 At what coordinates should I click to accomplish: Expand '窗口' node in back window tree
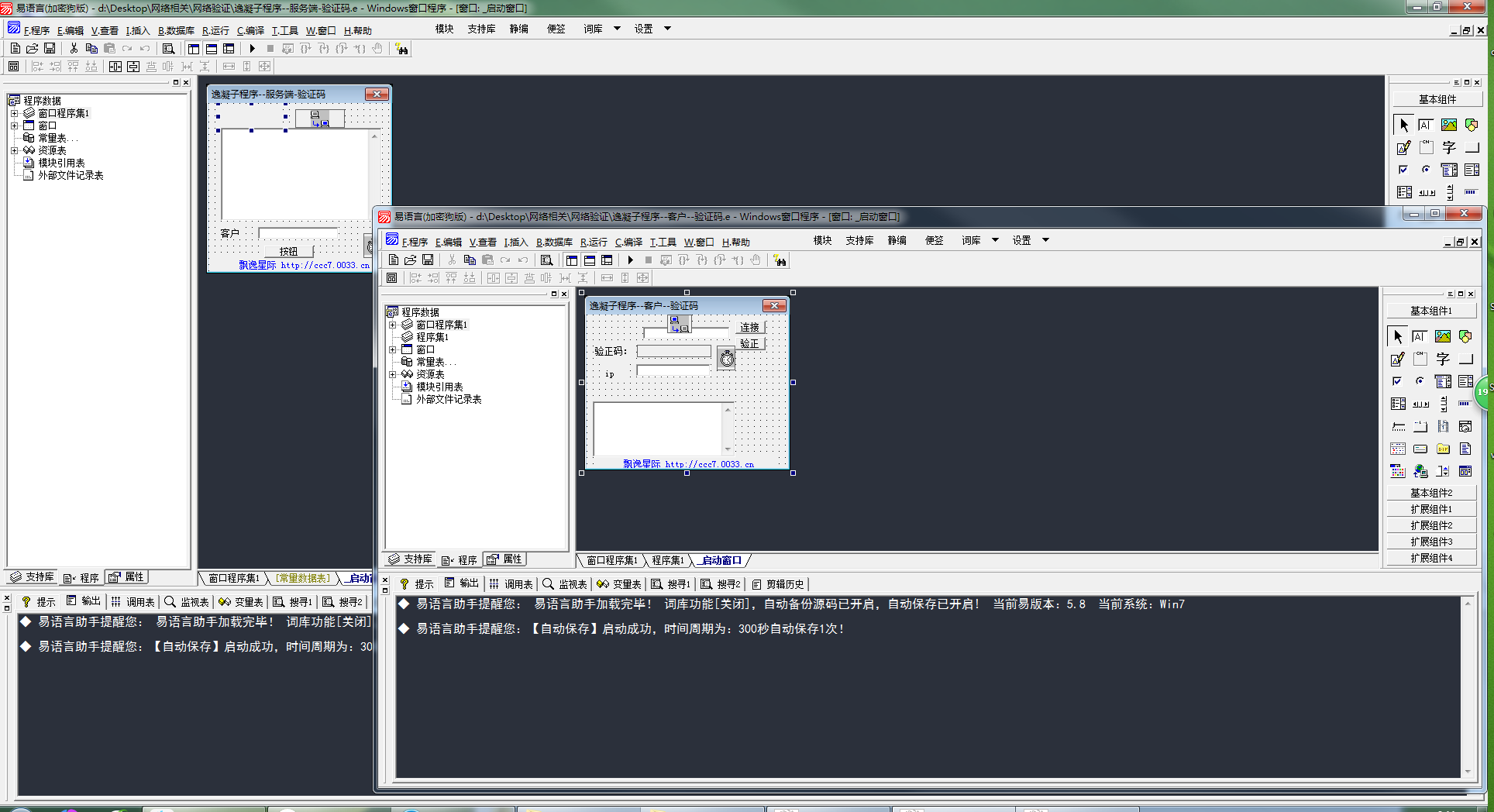pos(14,126)
